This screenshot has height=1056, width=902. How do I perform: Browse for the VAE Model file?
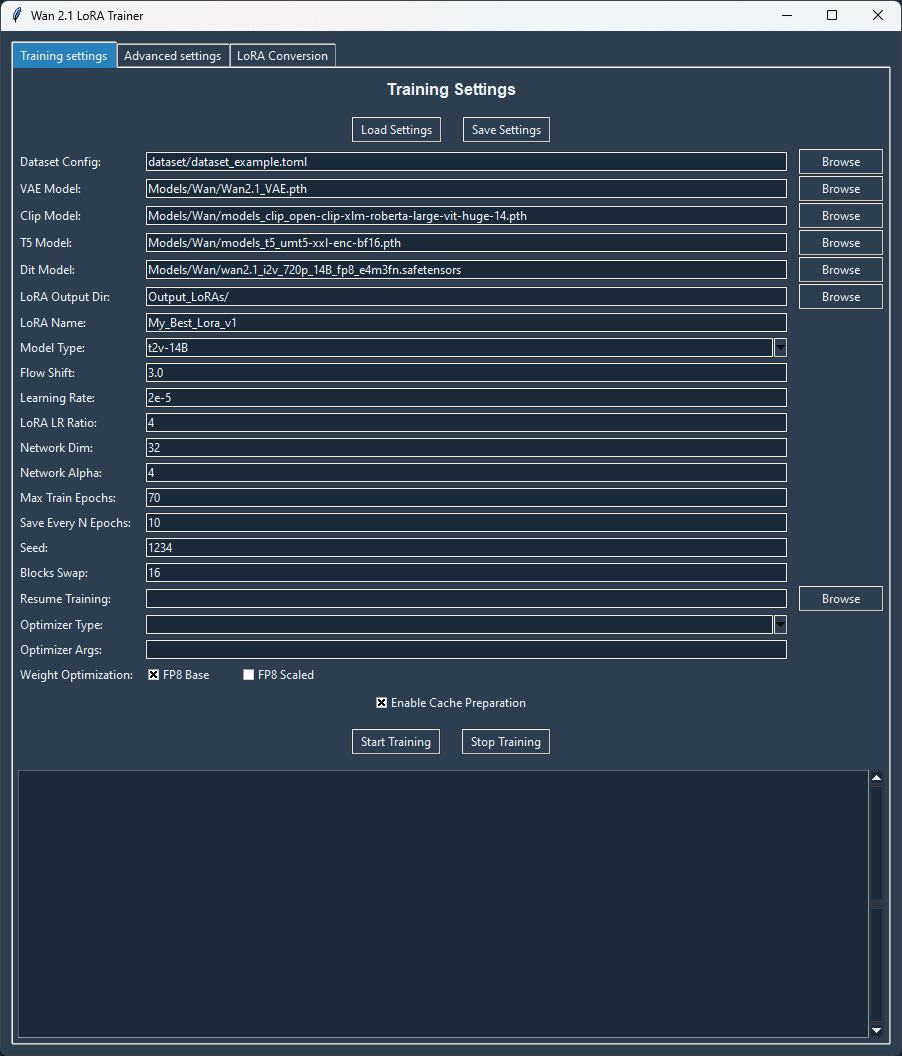coord(840,188)
